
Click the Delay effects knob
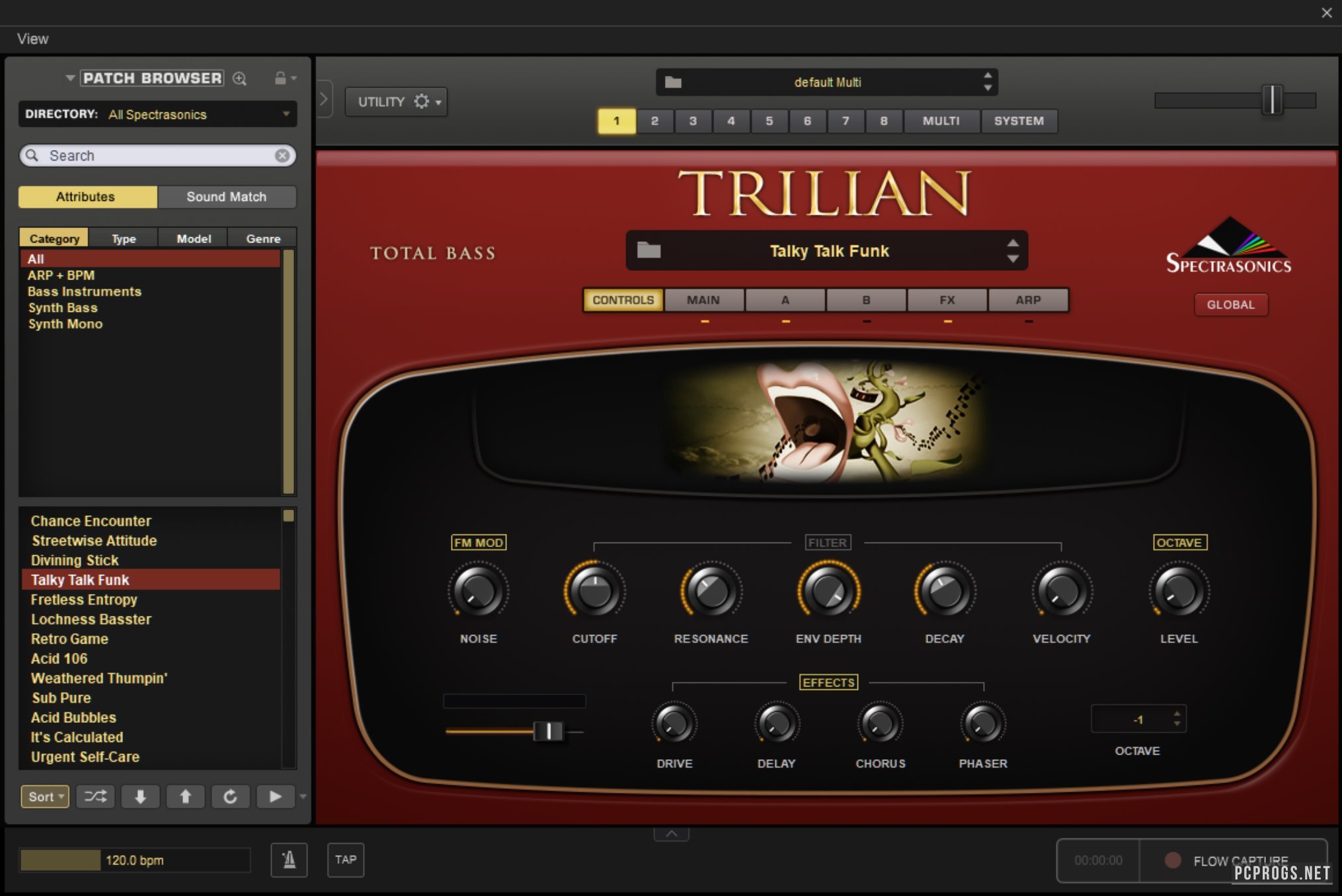[x=777, y=724]
